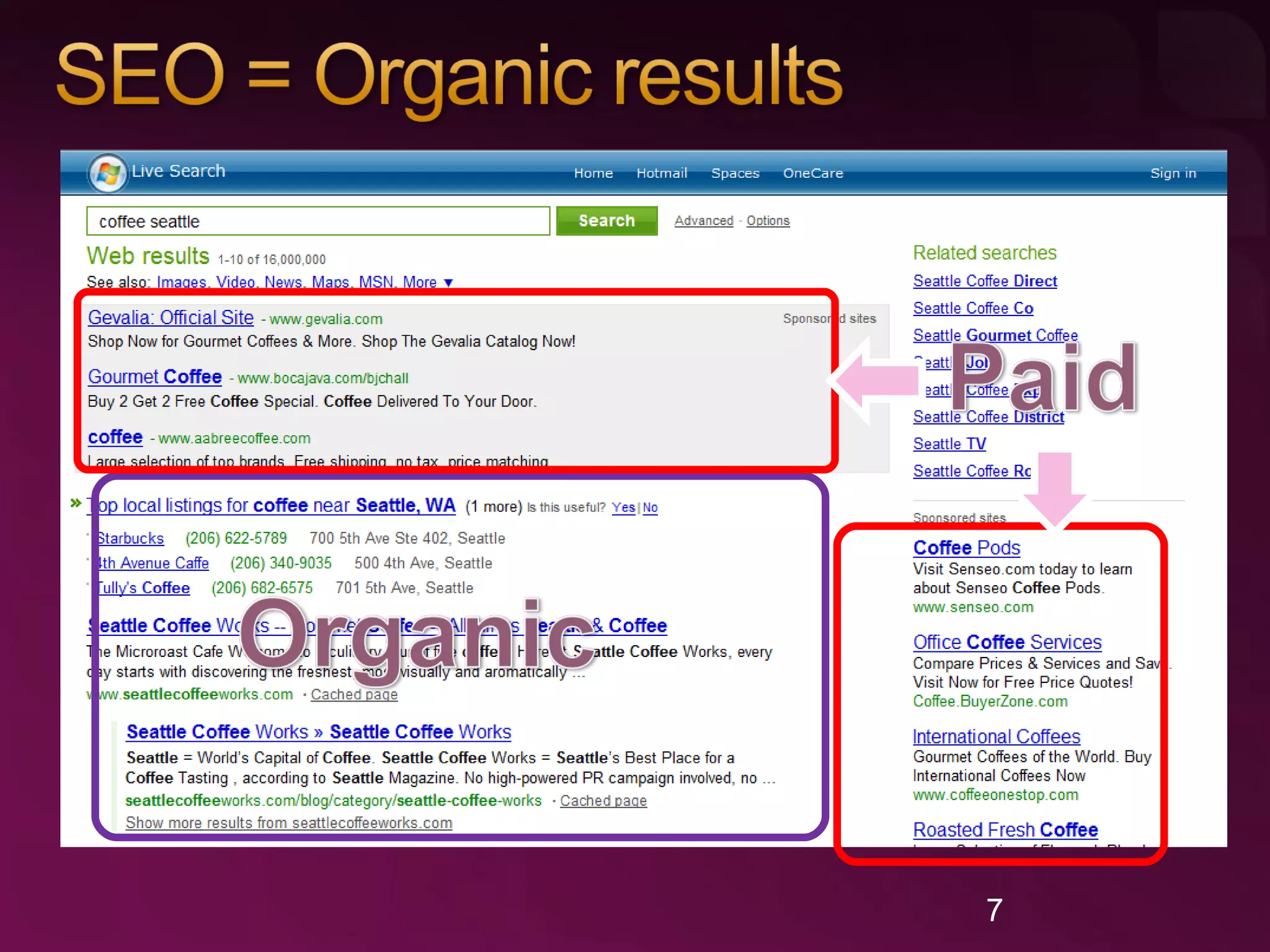The width and height of the screenshot is (1270, 952).
Task: Open the Spaces menu item
Action: [735, 173]
